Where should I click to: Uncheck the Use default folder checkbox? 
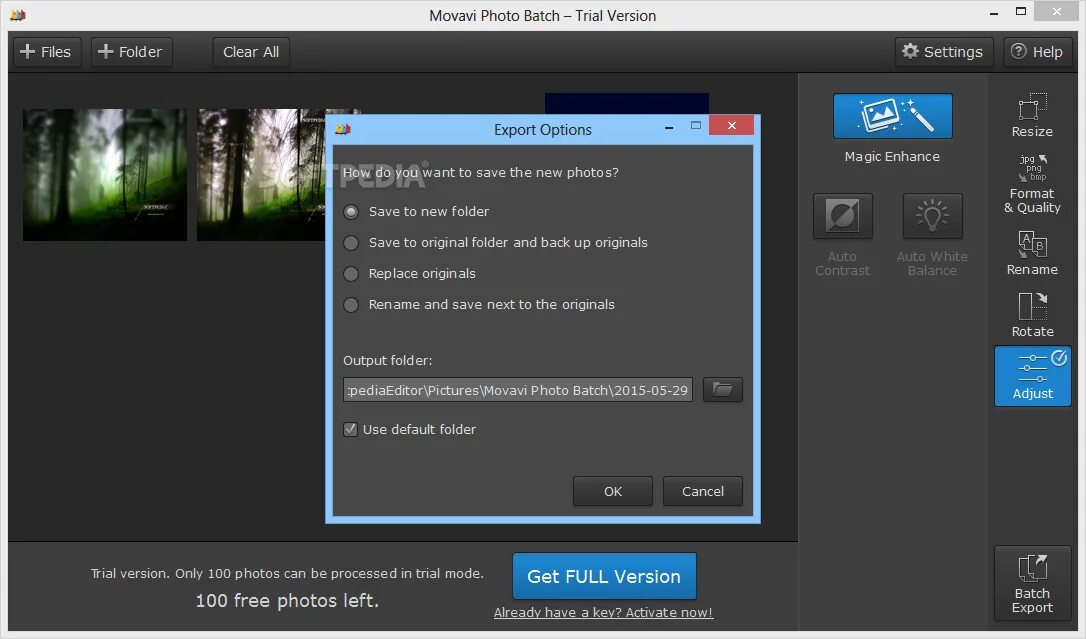[x=350, y=429]
